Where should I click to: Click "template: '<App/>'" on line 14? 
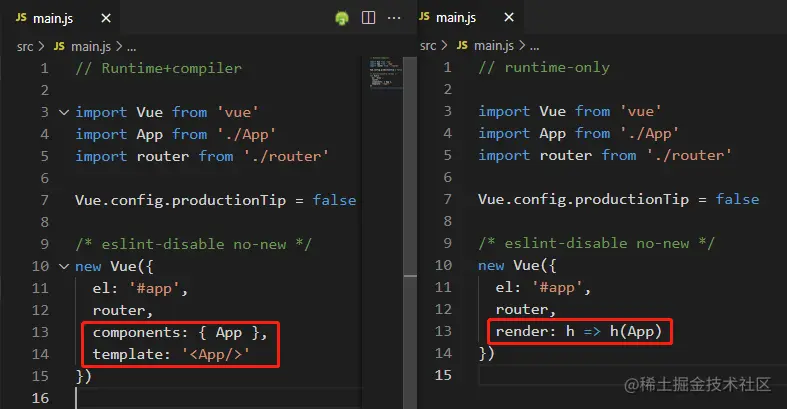[171, 354]
